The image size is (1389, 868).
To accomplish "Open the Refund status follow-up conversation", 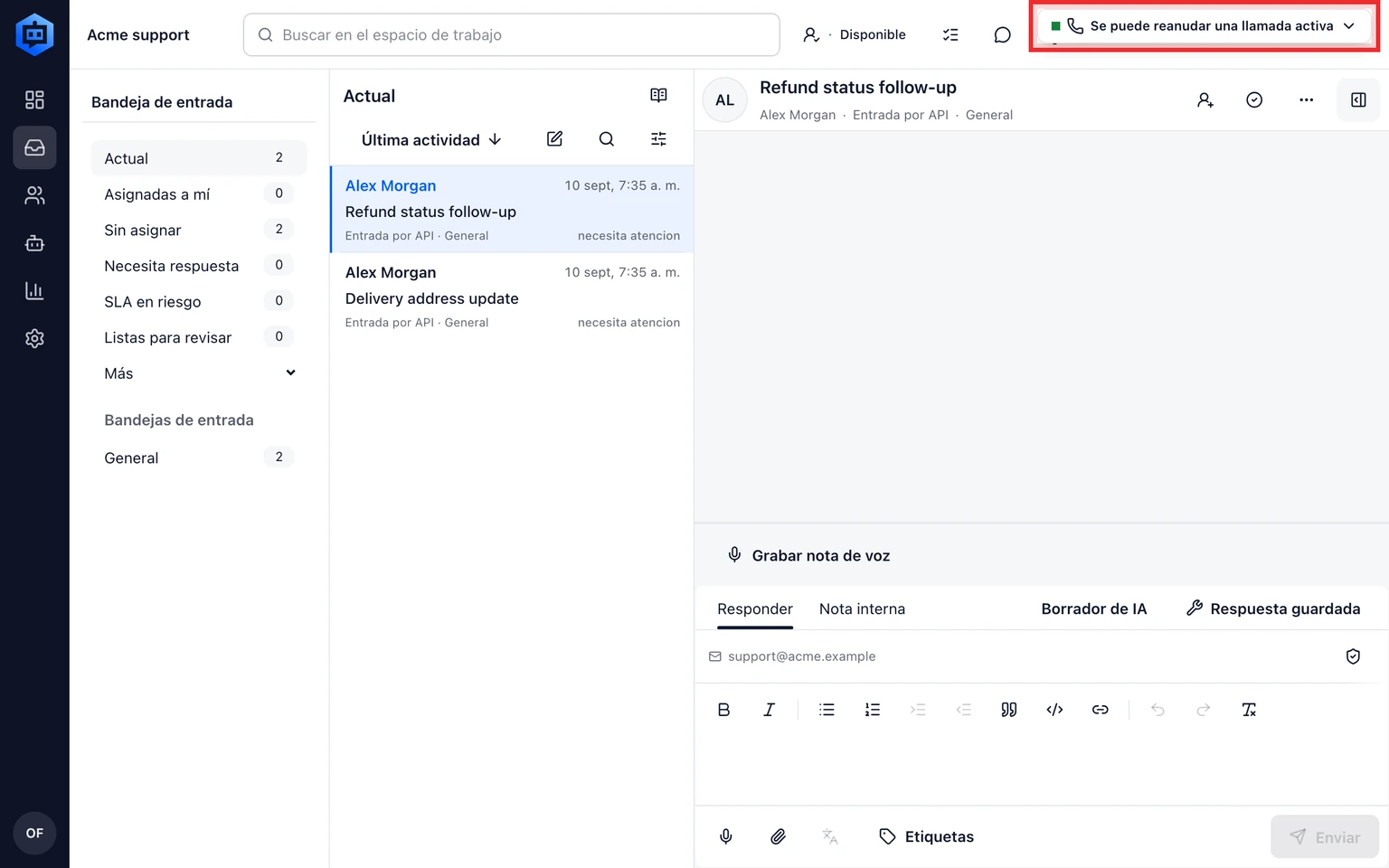I will [512, 209].
